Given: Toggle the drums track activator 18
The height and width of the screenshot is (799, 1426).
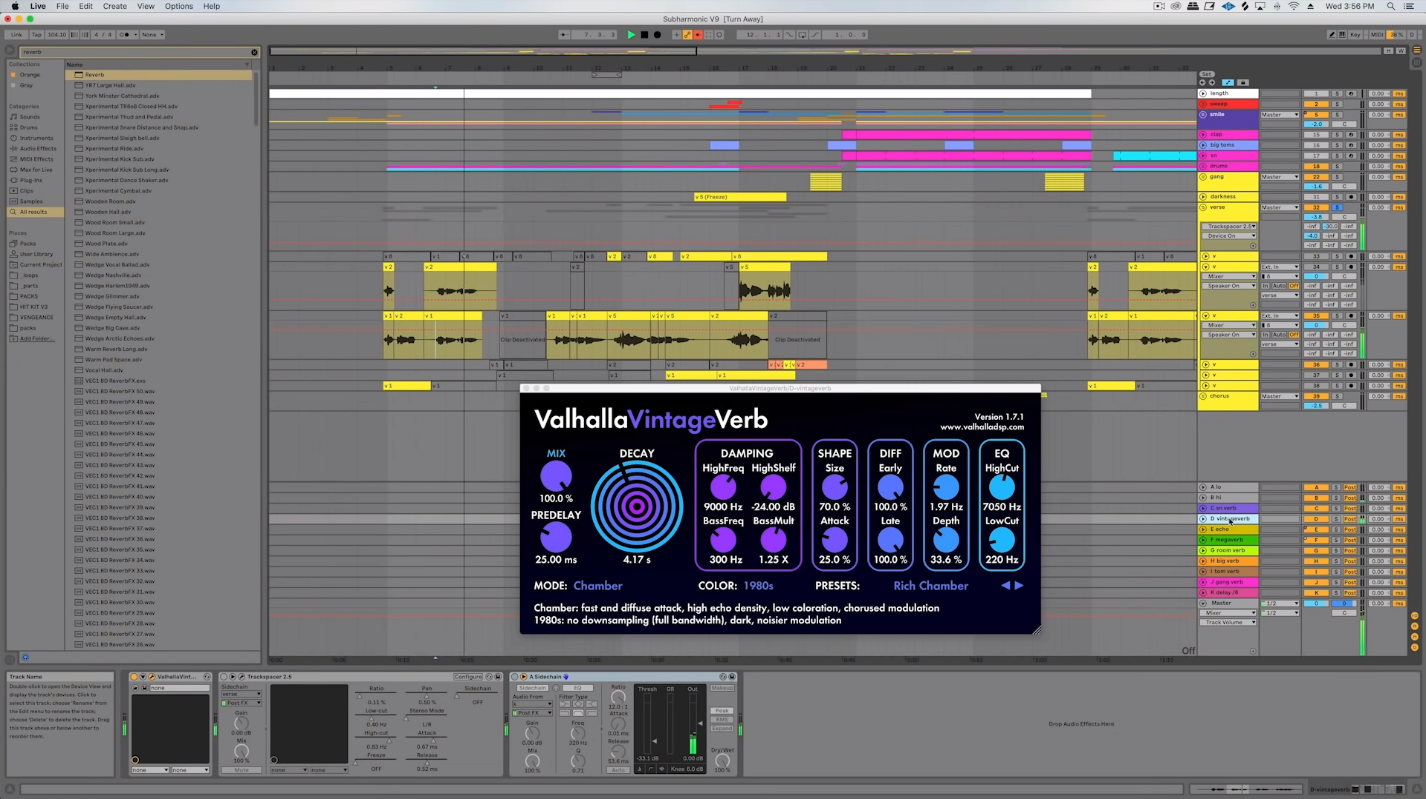Looking at the screenshot, I should click(1317, 166).
